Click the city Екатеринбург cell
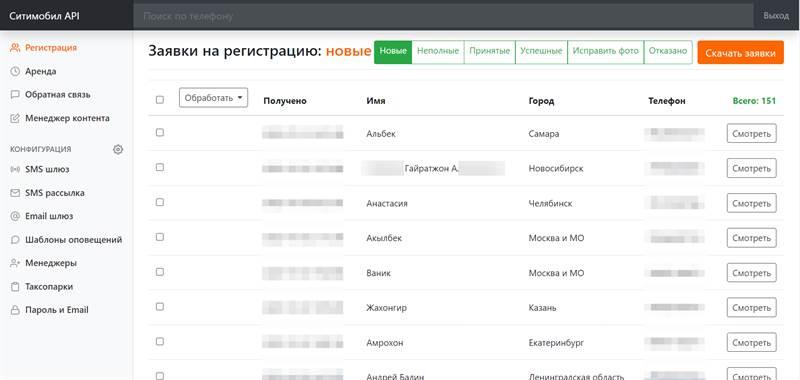 pyautogui.click(x=556, y=343)
